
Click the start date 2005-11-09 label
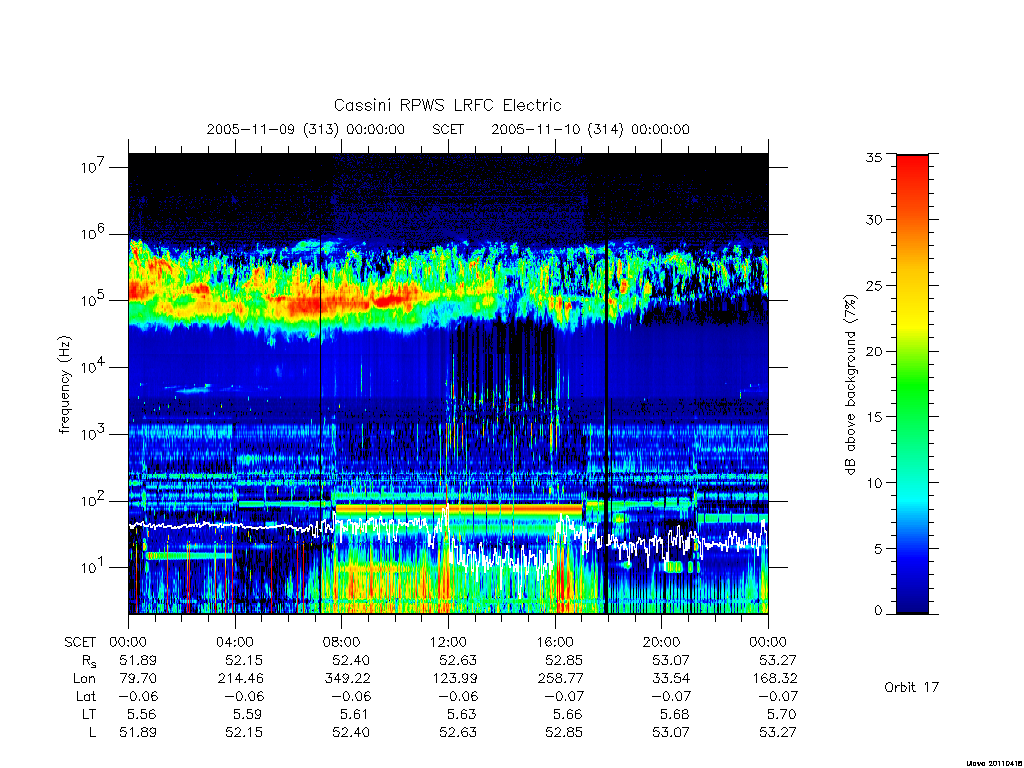point(251,129)
